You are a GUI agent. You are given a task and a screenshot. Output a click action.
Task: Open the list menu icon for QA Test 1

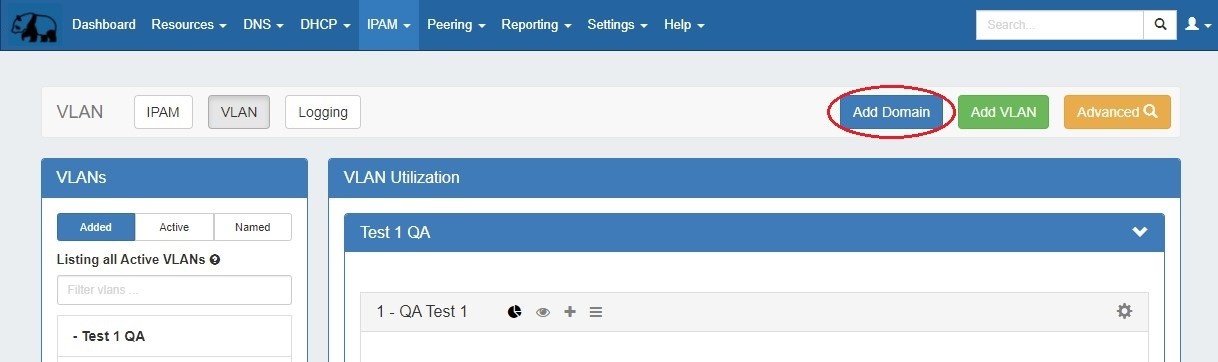(596, 312)
